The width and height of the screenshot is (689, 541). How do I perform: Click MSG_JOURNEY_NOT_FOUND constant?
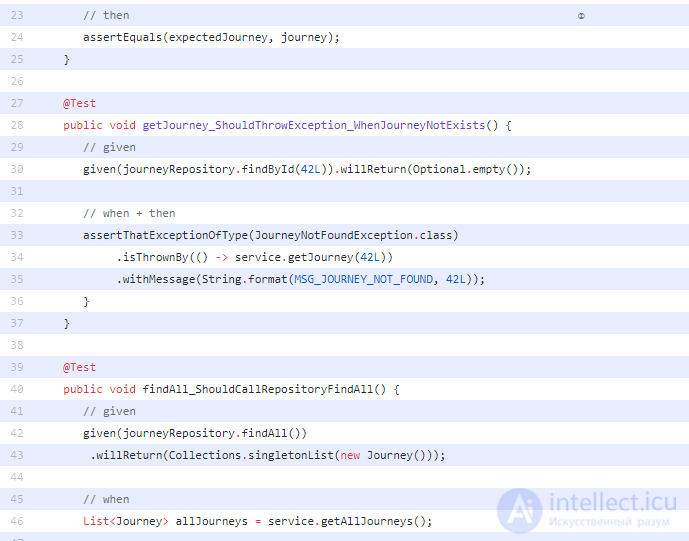click(363, 279)
